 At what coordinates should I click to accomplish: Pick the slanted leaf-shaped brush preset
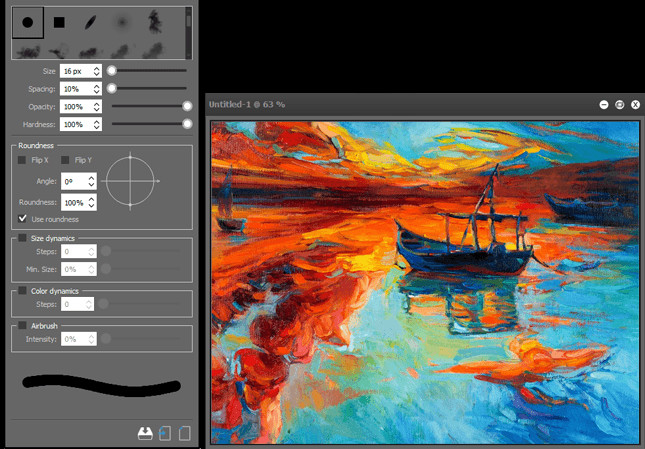(90, 22)
